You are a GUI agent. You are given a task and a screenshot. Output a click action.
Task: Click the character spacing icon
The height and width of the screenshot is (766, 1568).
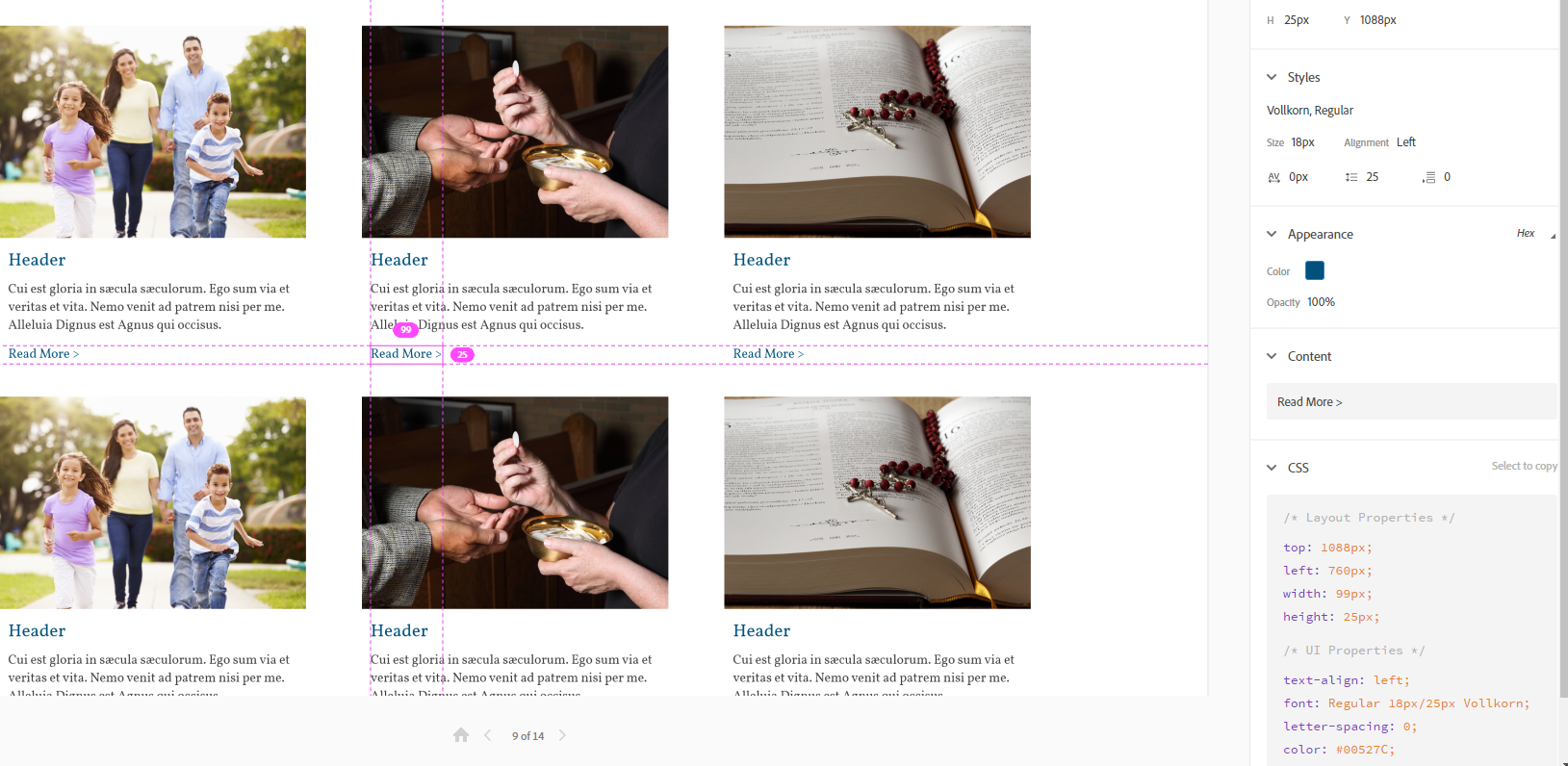click(1274, 177)
